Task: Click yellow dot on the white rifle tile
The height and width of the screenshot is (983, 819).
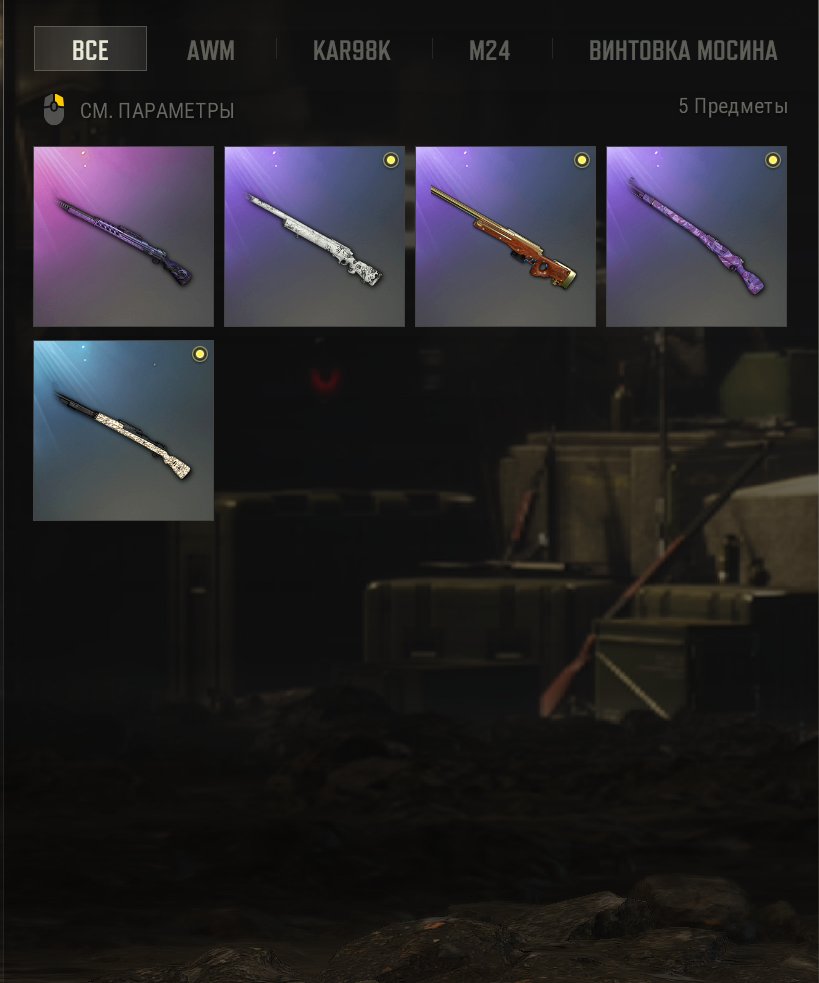Action: 391,160
